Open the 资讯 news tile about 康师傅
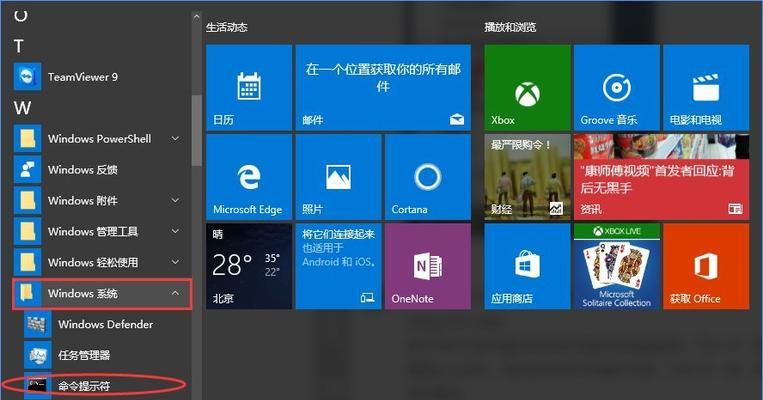763x400 pixels. coord(661,177)
